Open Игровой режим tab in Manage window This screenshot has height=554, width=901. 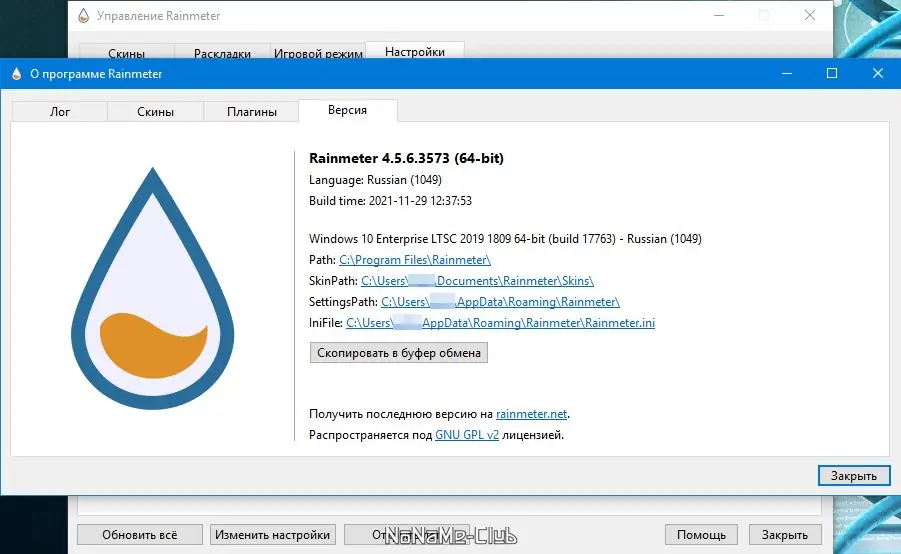click(318, 53)
